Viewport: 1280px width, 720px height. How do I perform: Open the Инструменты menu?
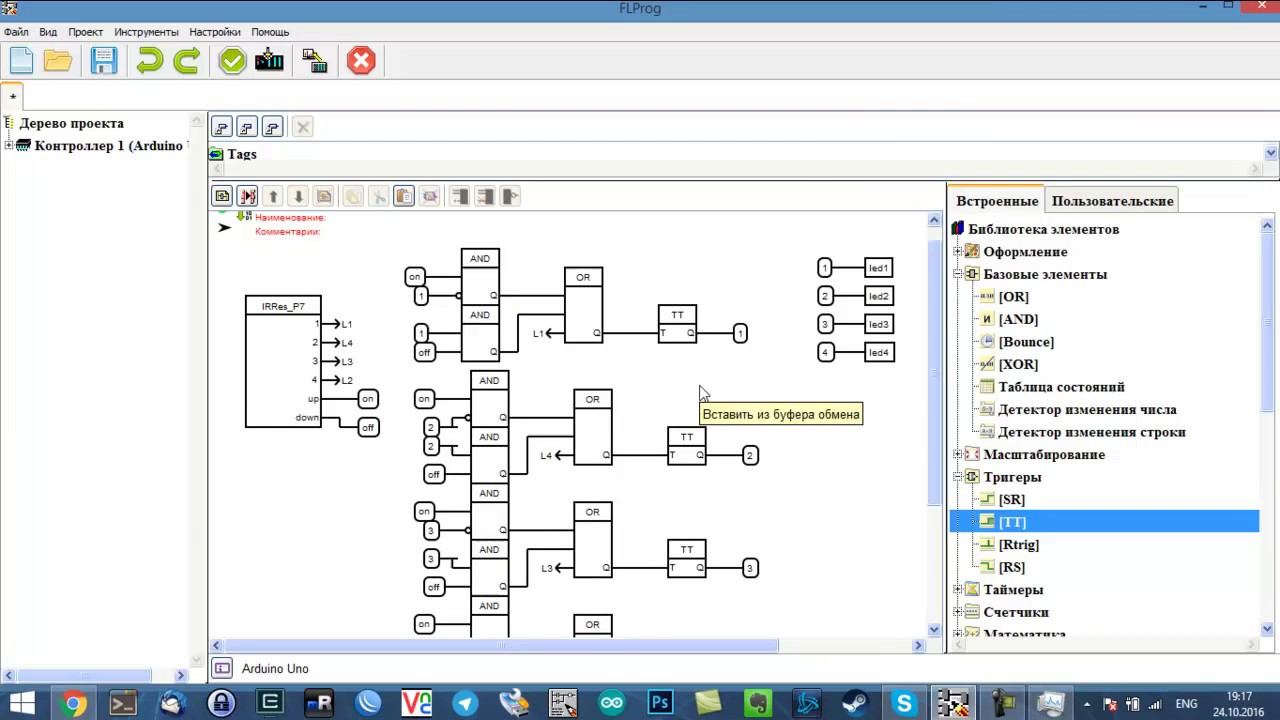click(x=146, y=32)
